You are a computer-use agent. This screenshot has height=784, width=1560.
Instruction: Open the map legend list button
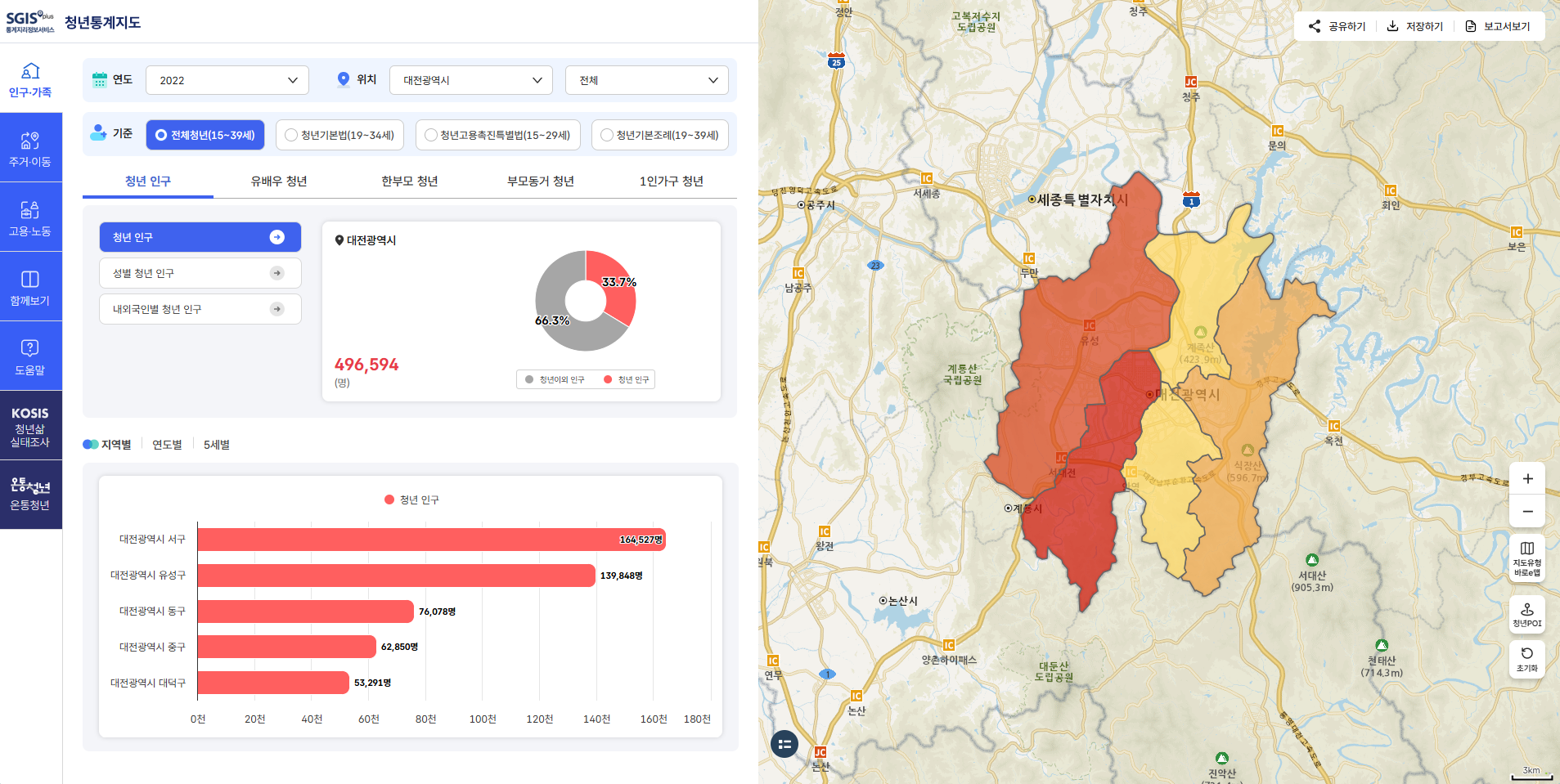(x=784, y=744)
